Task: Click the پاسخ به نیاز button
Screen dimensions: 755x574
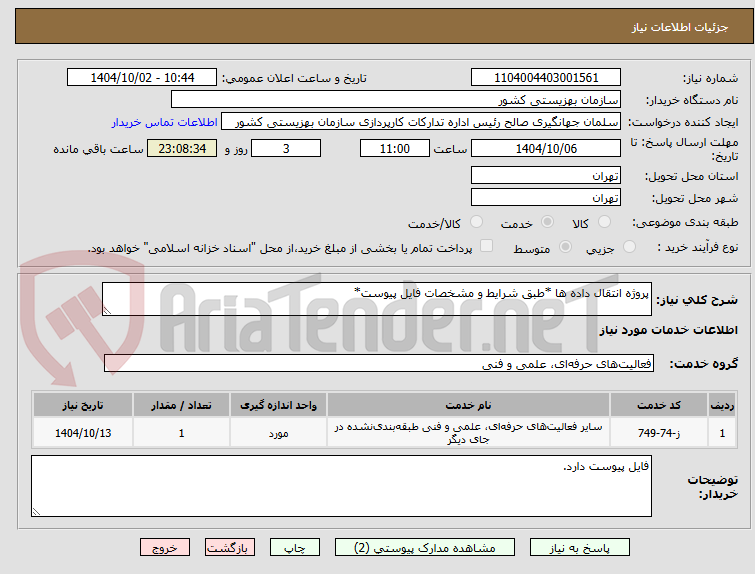Action: tap(580, 548)
